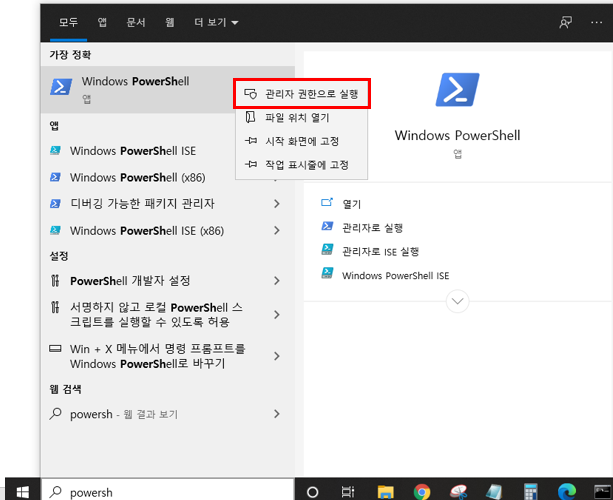Expand more actions with circular chevron
The image size is (613, 500).
(457, 301)
